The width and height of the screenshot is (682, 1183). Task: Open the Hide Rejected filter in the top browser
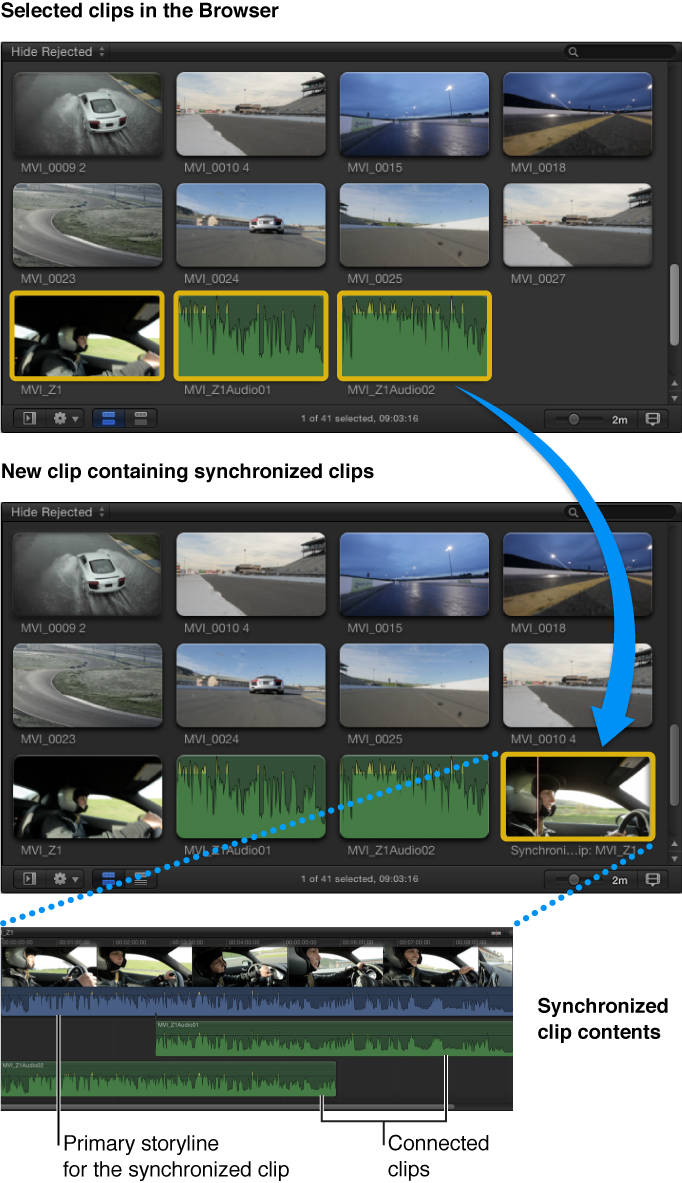58,52
